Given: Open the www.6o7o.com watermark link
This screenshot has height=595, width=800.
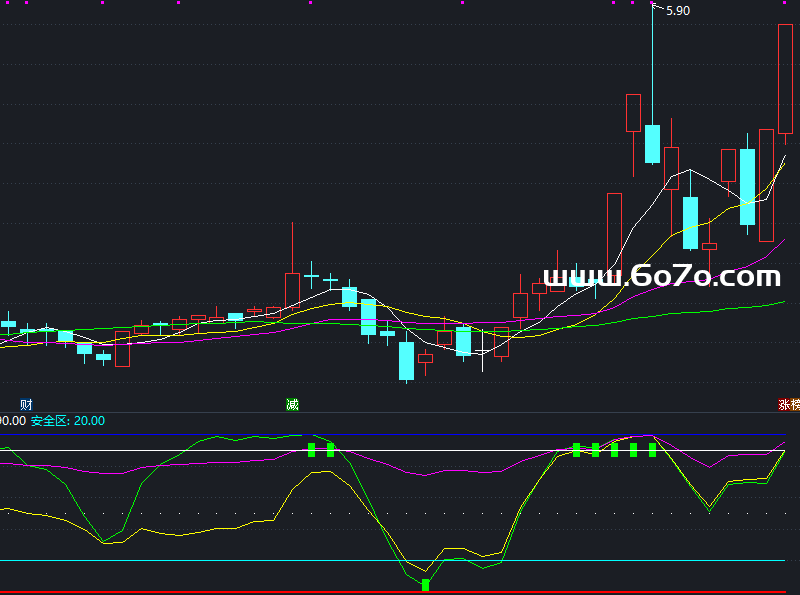Looking at the screenshot, I should point(661,276).
